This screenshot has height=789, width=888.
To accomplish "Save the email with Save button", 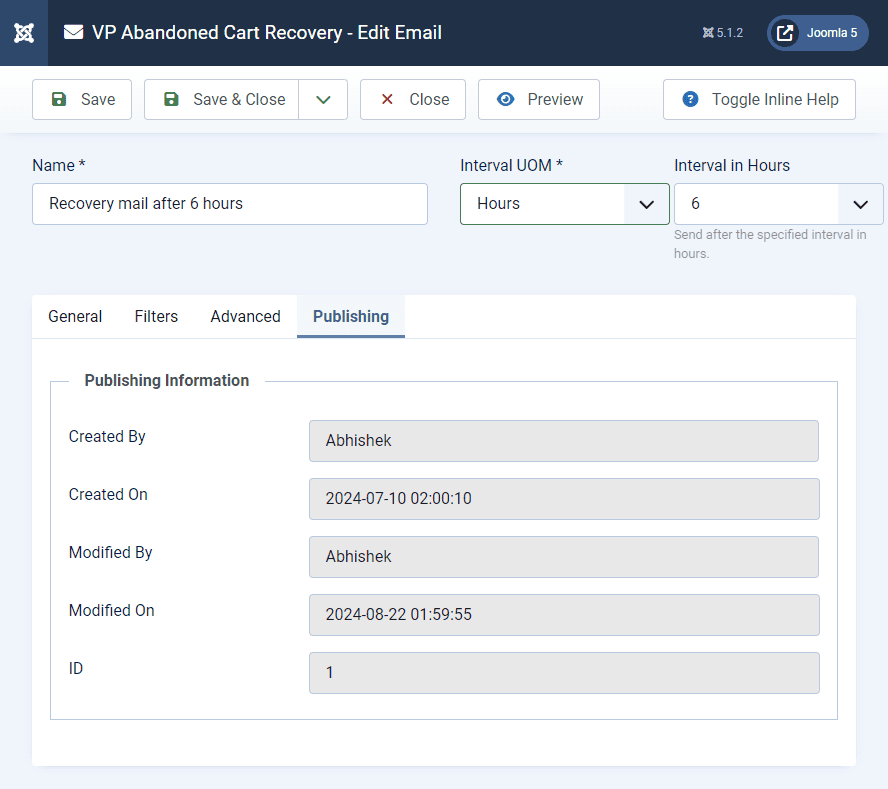I will [x=82, y=100].
